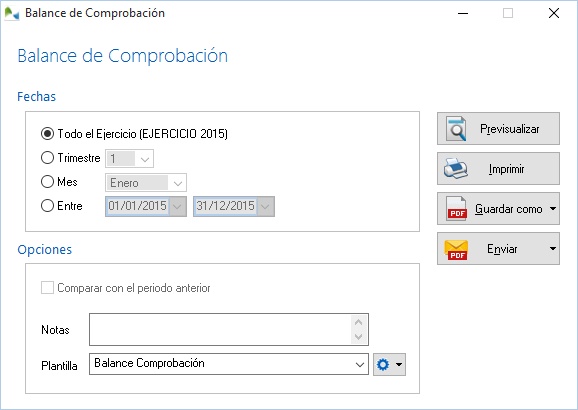Open the Guardar como arrow menu
The image size is (578, 410).
tap(553, 209)
